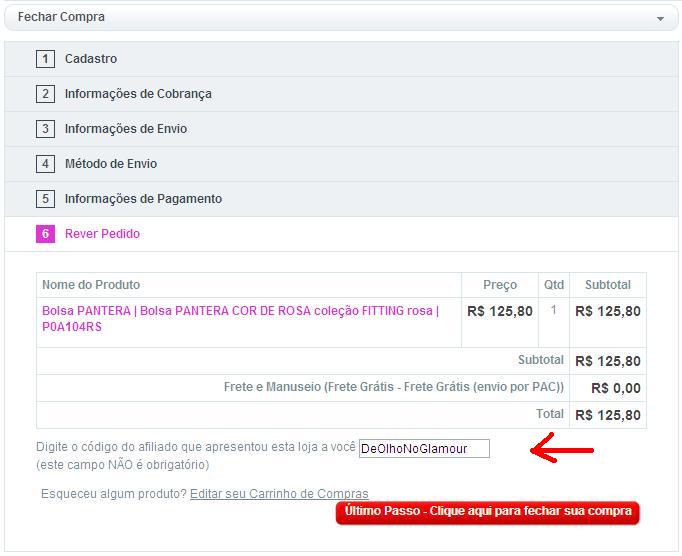The height and width of the screenshot is (556, 682).
Task: Click step number 3 box
Action: 45,129
